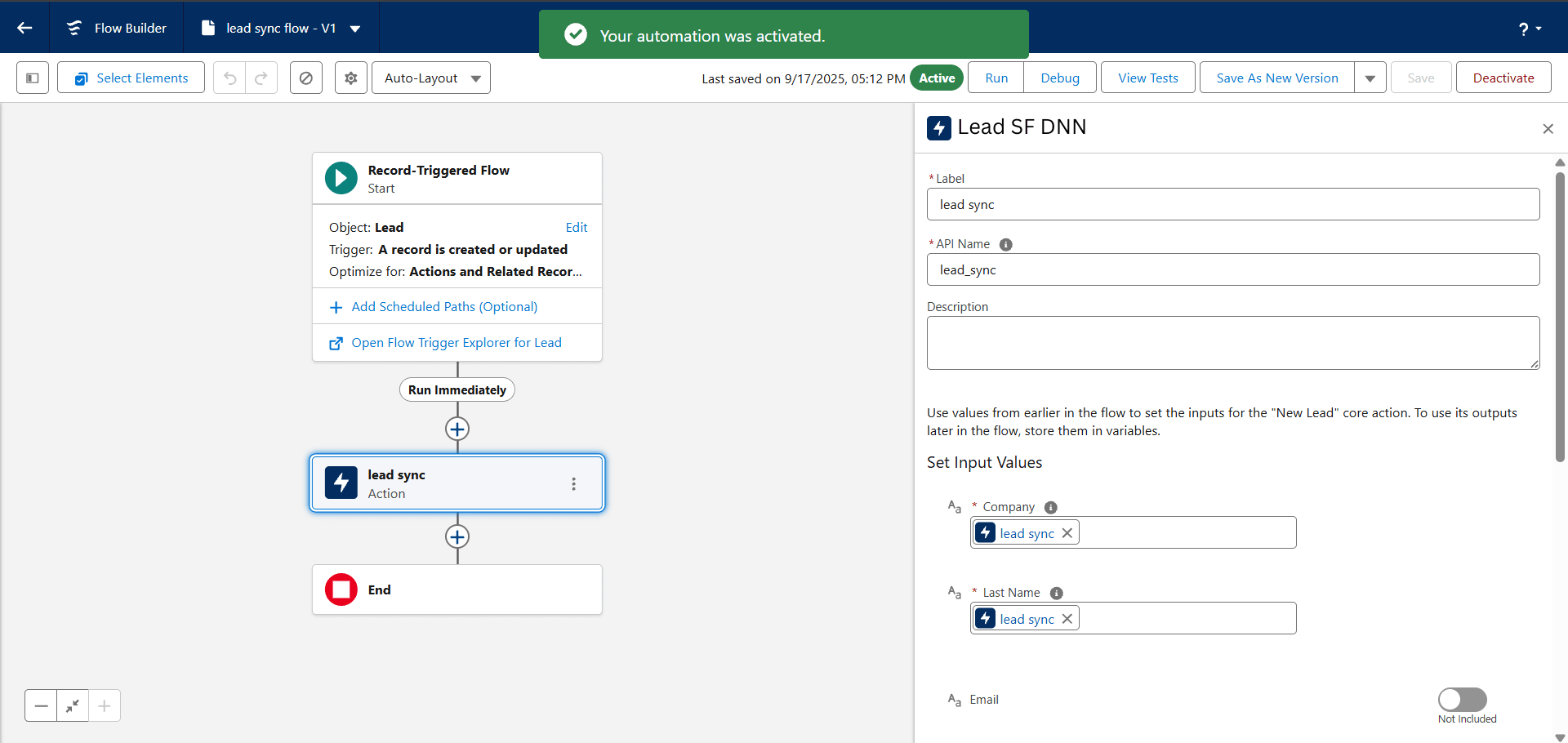Click Save As New Version
Viewport: 1568px width, 743px height.
pos(1277,78)
